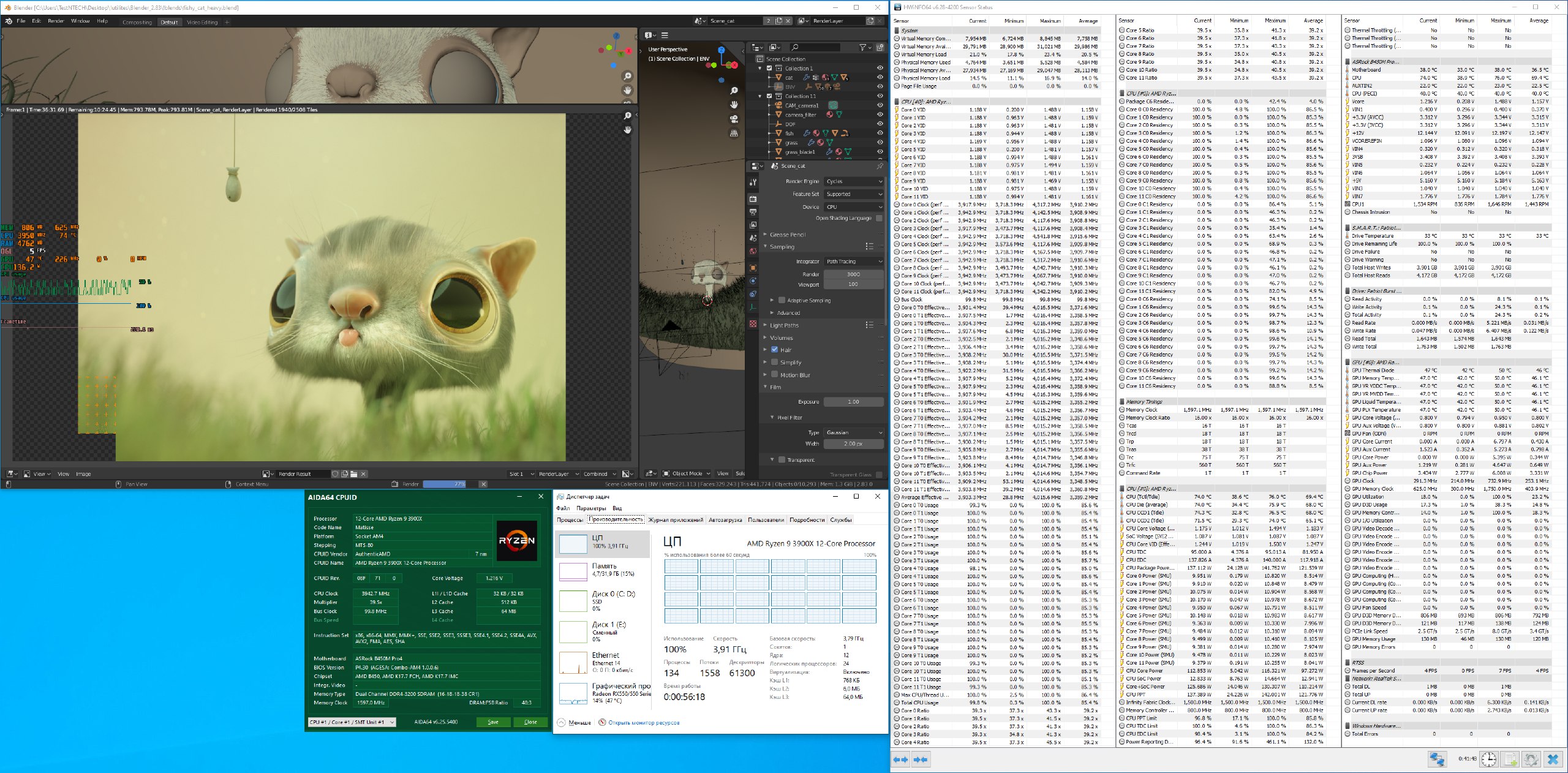Viewport: 1568px width, 773px height.
Task: Click the Render samples 3000 field
Action: 853,274
